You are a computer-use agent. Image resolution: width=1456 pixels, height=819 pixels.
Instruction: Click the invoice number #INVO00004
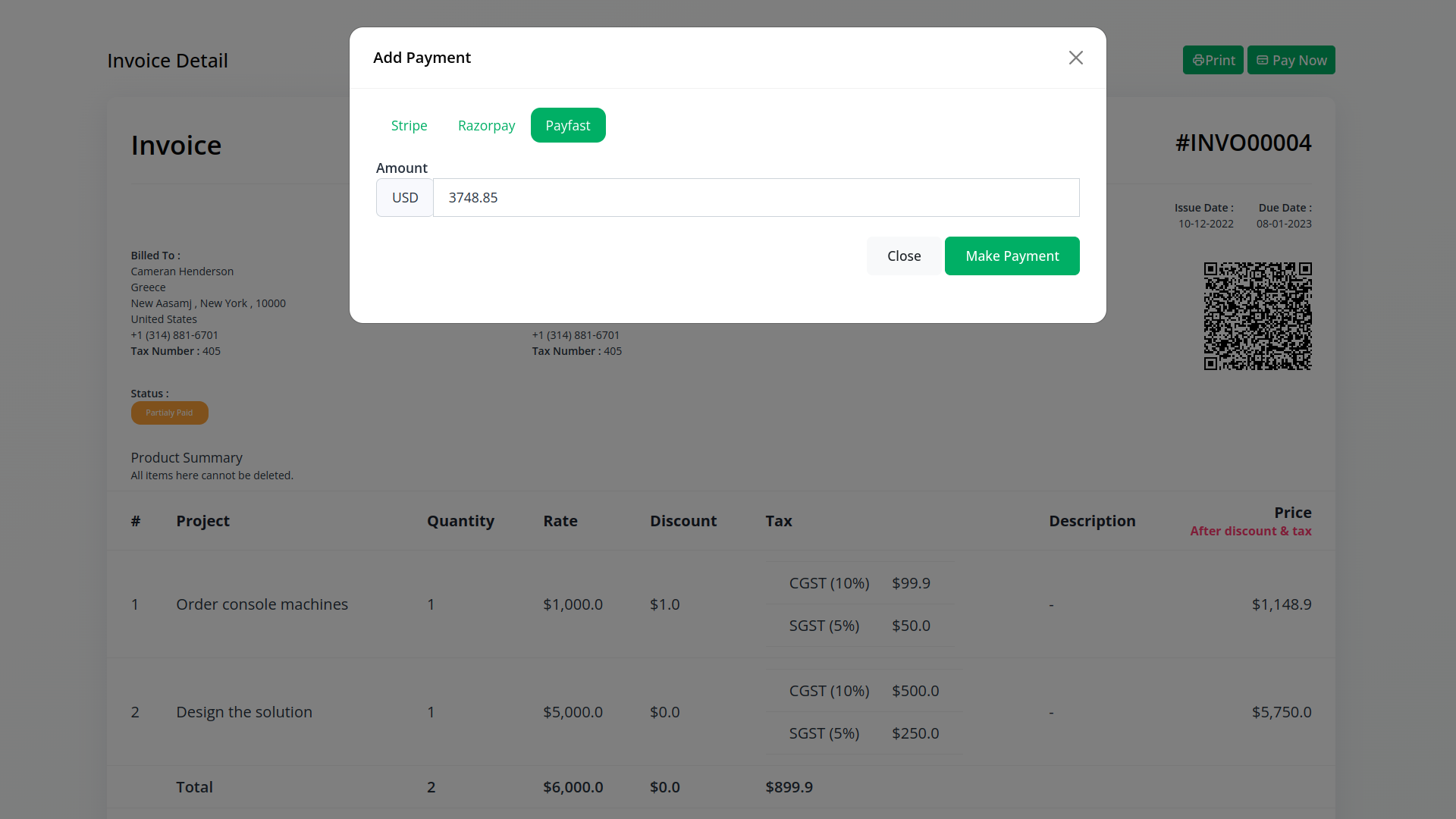pyautogui.click(x=1243, y=143)
